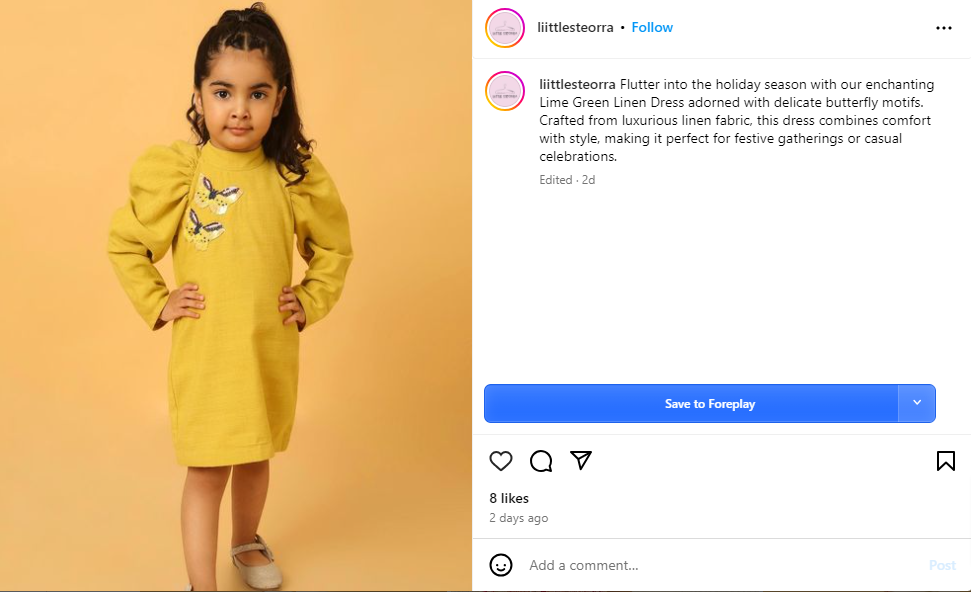Like the post with the heart icon

click(501, 461)
